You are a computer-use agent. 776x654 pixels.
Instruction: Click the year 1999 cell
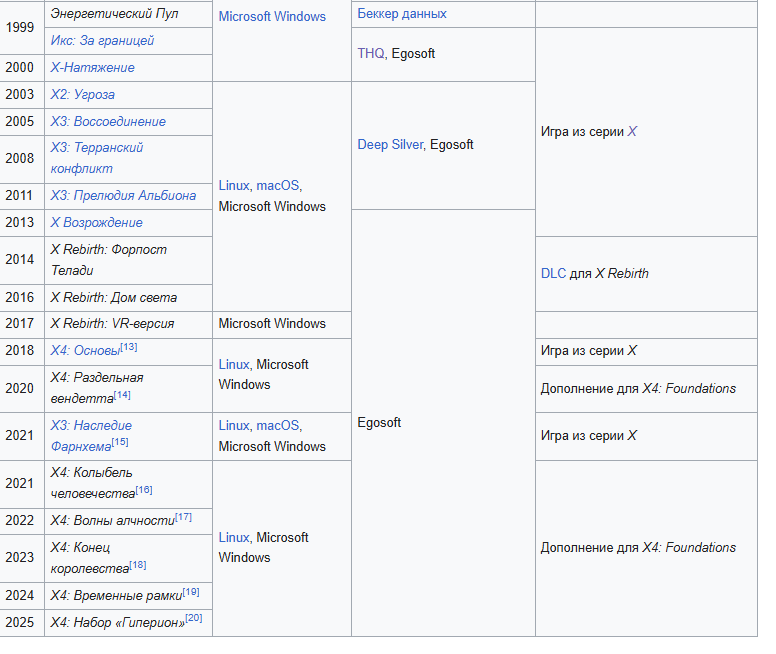coord(22,28)
